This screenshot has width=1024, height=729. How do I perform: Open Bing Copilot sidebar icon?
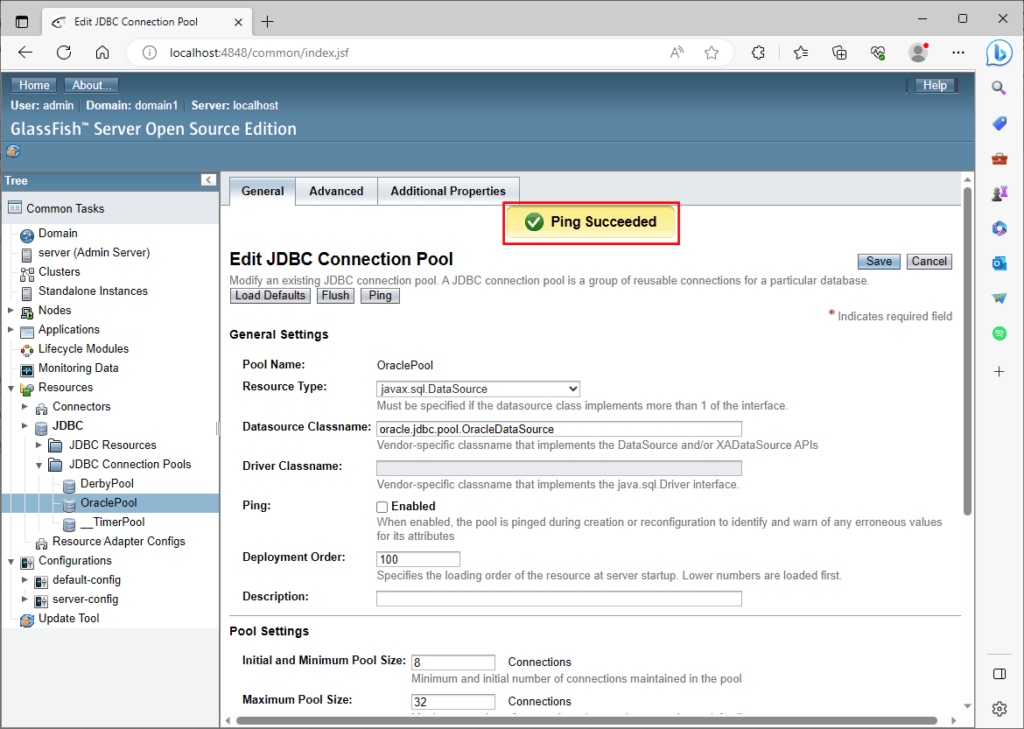[998, 53]
